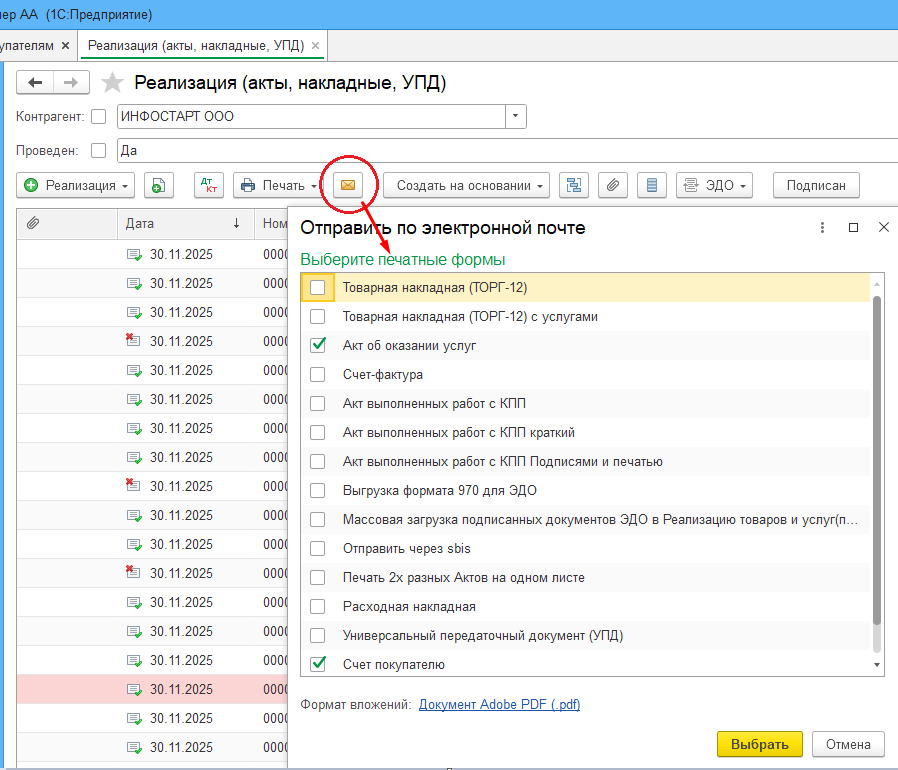Uncheck Акт об оказании услуг
The height and width of the screenshot is (770, 898).
pos(318,346)
